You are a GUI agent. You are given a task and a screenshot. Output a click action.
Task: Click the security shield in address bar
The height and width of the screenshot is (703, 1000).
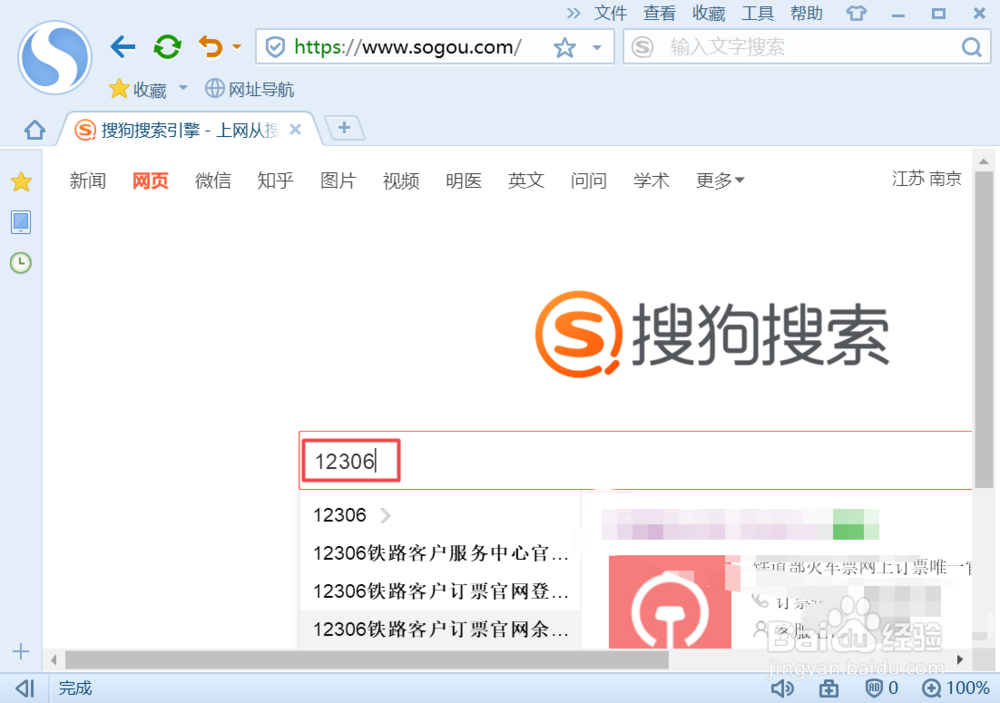click(275, 47)
